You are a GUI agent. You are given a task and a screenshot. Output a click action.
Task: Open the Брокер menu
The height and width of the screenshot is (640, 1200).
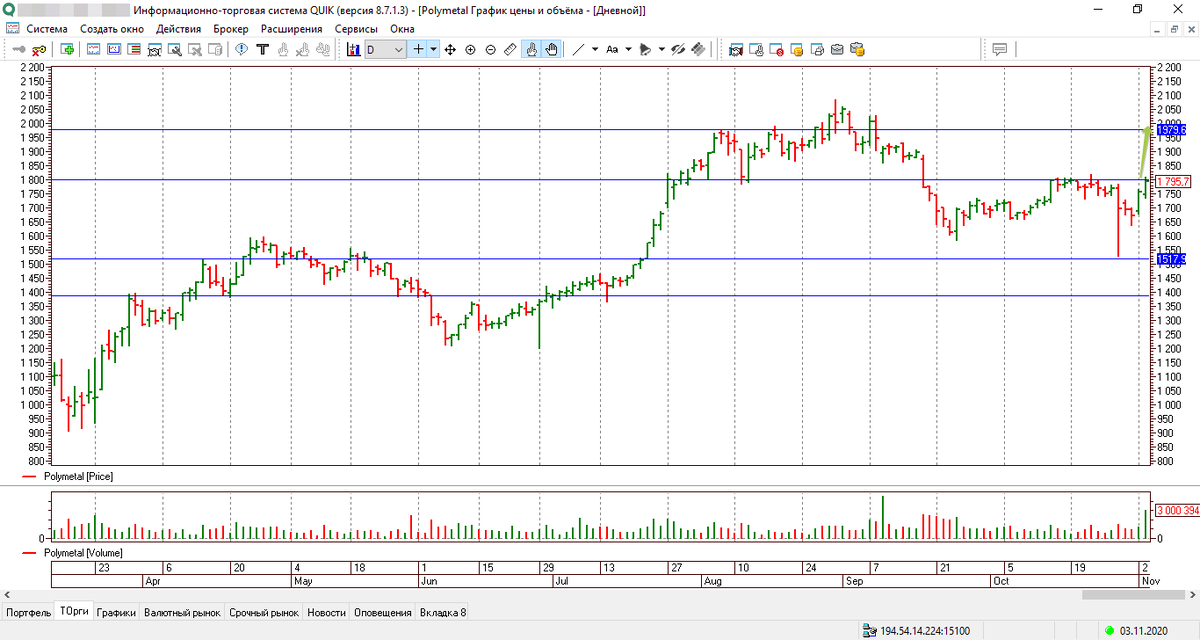click(231, 28)
